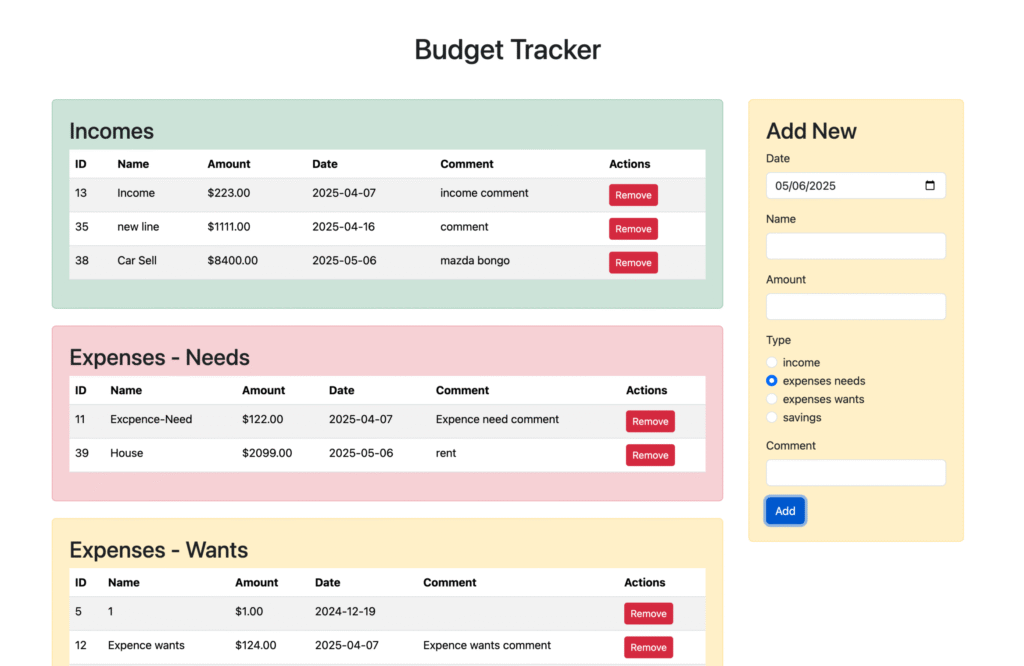Click the Amount column header in Incomes
Viewport: 1024px width, 666px height.
[229, 164]
